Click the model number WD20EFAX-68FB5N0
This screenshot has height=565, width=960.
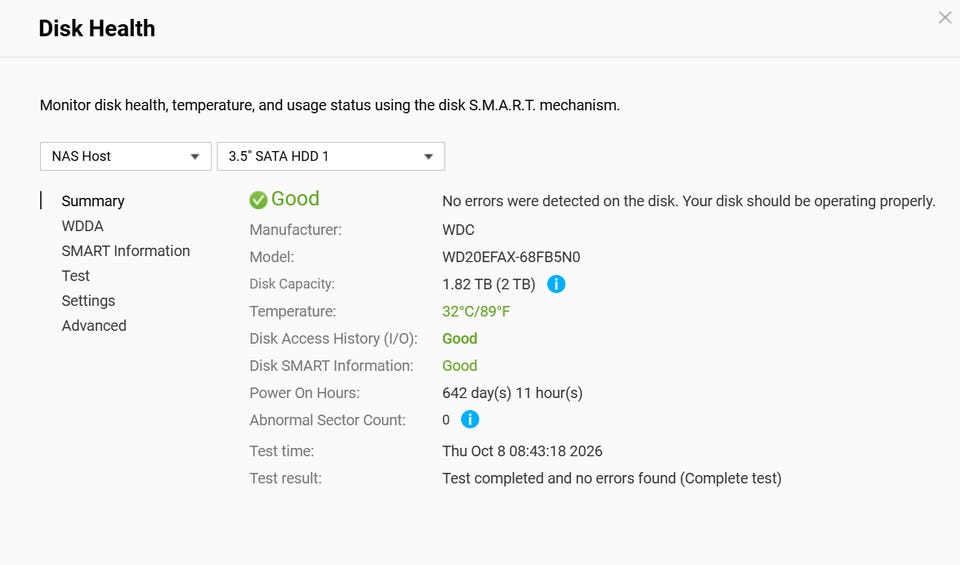tap(511, 257)
